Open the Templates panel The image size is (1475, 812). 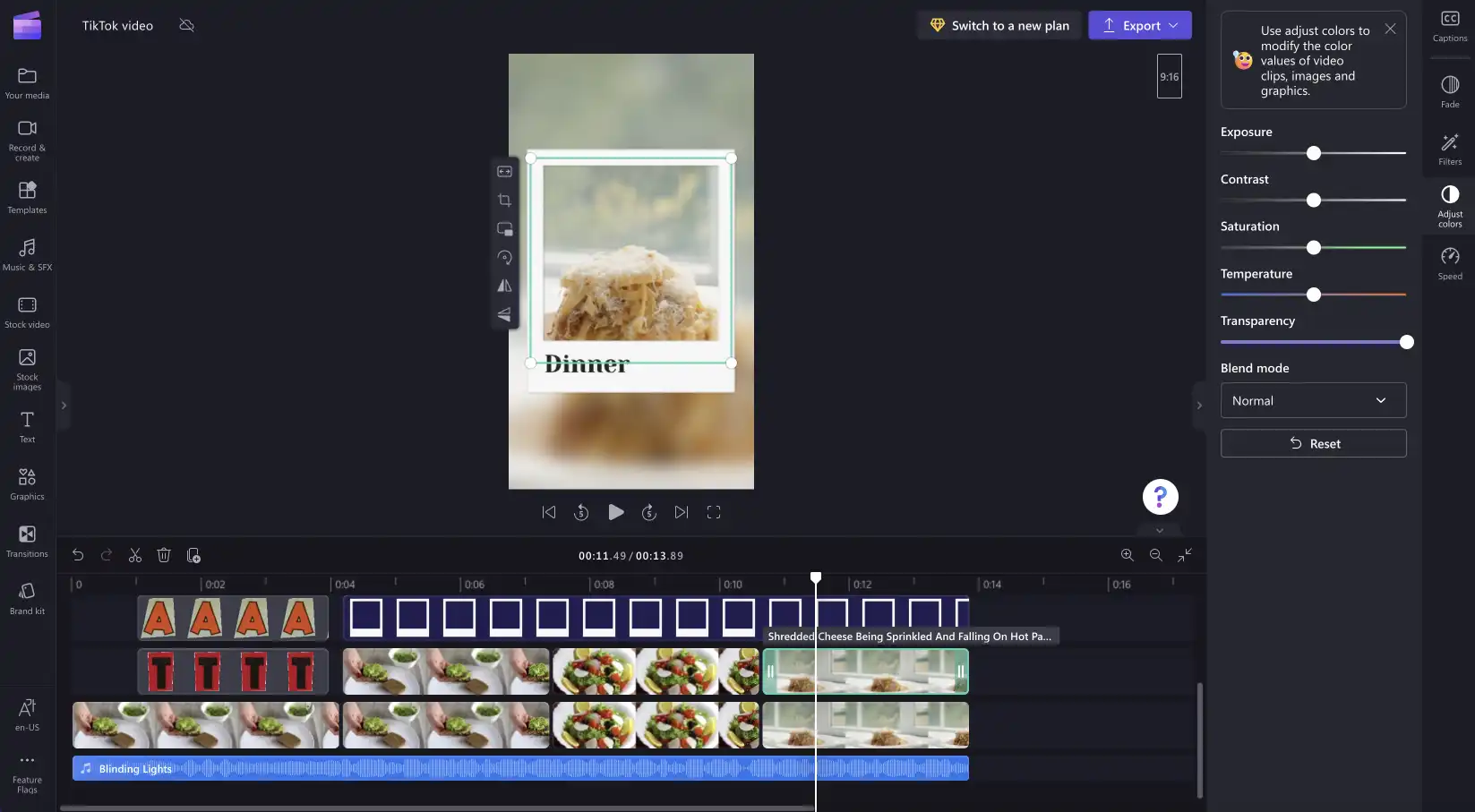(27, 198)
